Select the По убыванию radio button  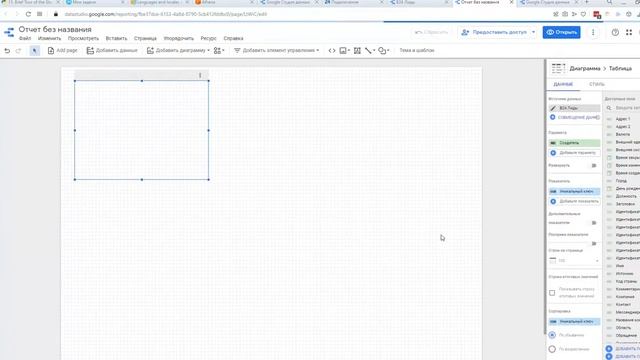(x=552, y=335)
